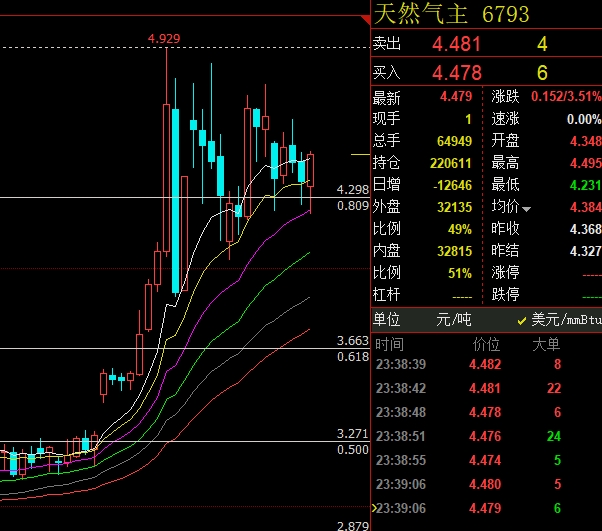Click the 昨结 value 4.327

pyautogui.click(x=585, y=251)
